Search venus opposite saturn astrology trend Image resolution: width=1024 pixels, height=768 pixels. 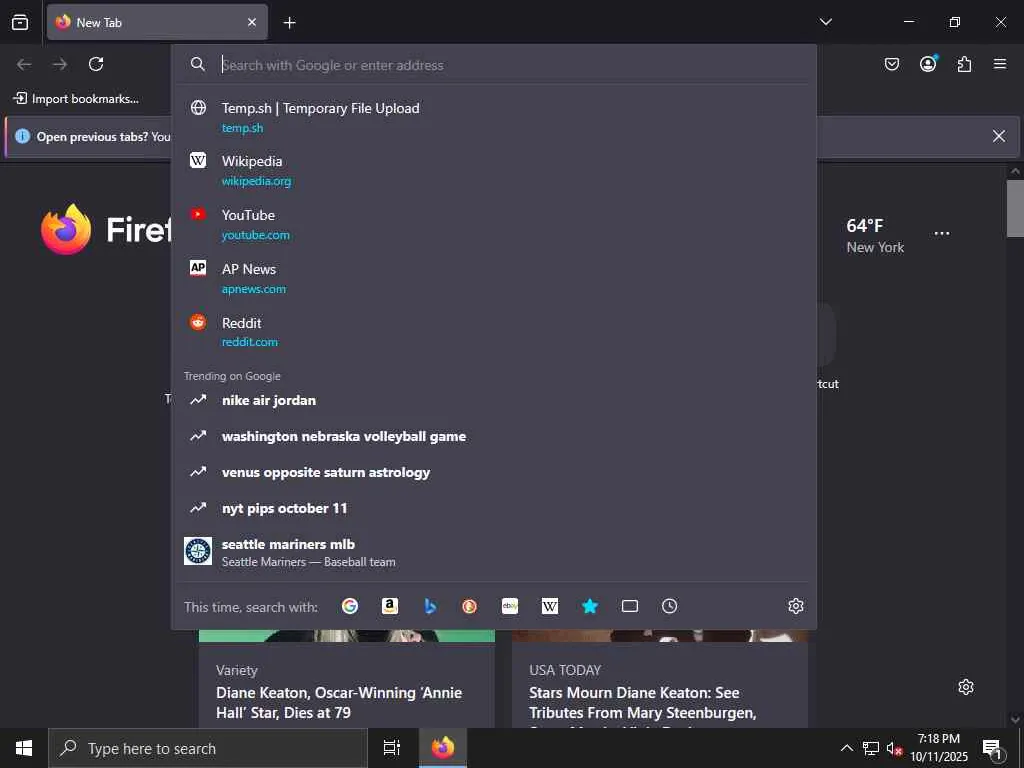click(494, 472)
